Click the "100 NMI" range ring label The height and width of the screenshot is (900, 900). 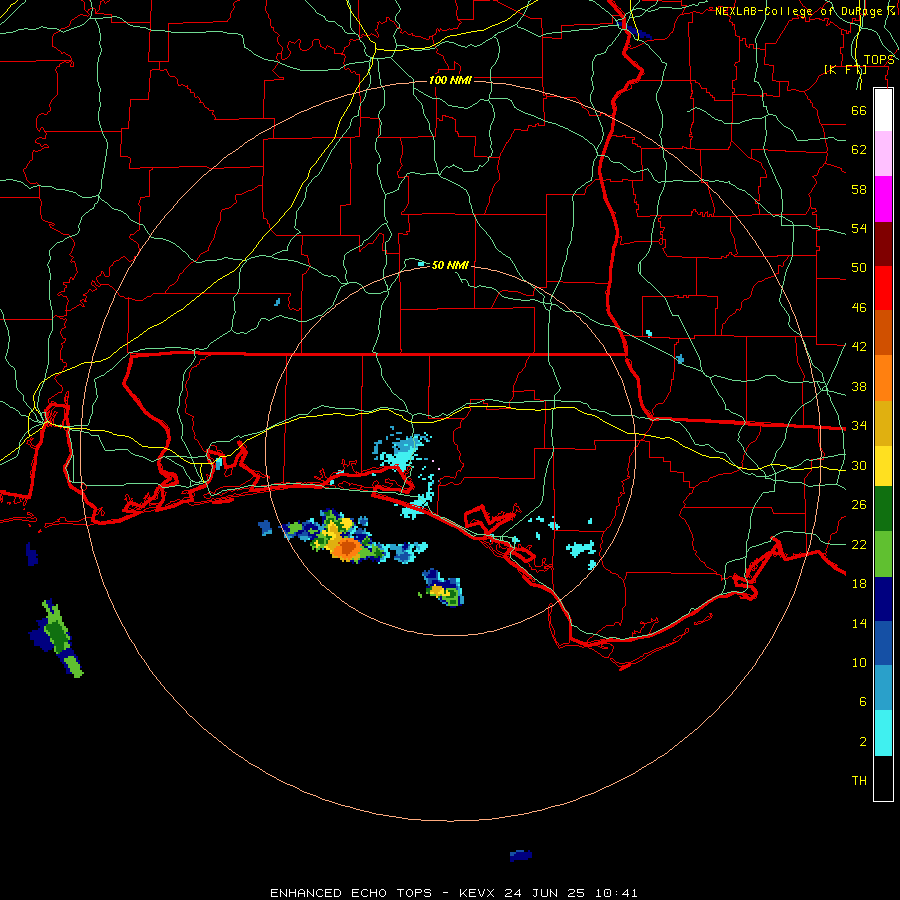(450, 80)
